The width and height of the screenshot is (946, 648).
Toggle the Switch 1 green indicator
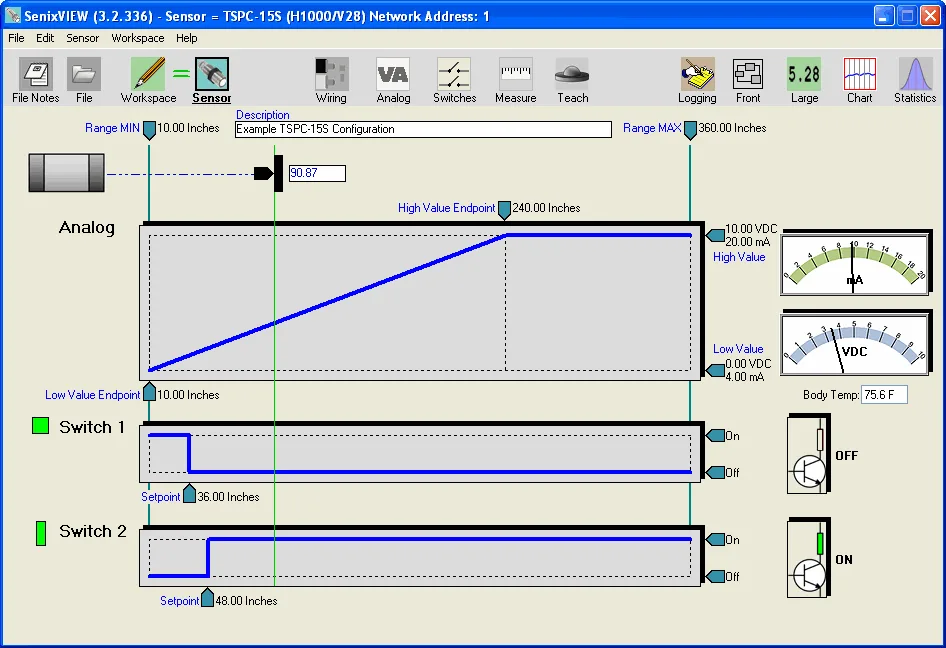pos(40,426)
